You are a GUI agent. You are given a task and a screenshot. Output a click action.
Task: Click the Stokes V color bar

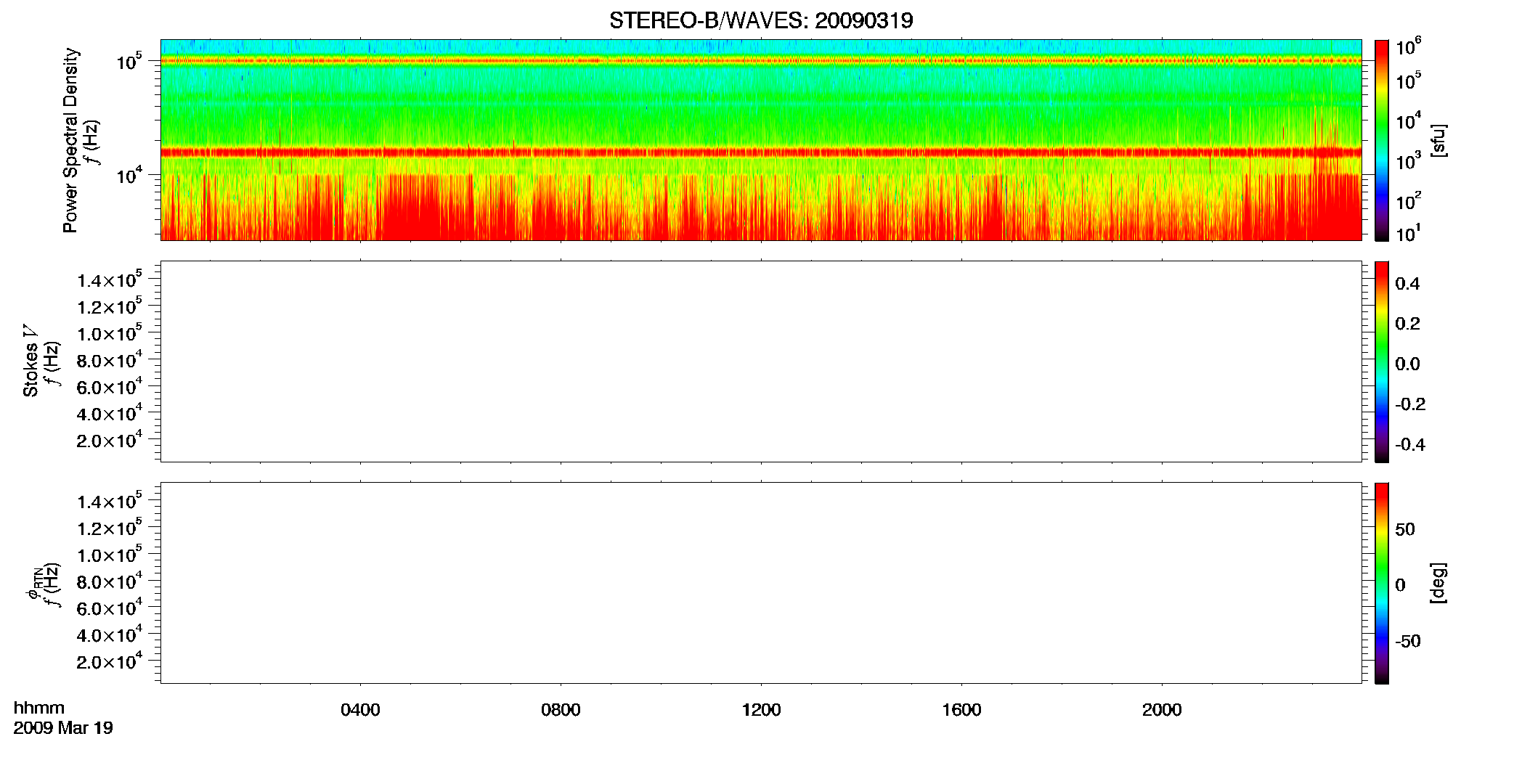point(1382,362)
